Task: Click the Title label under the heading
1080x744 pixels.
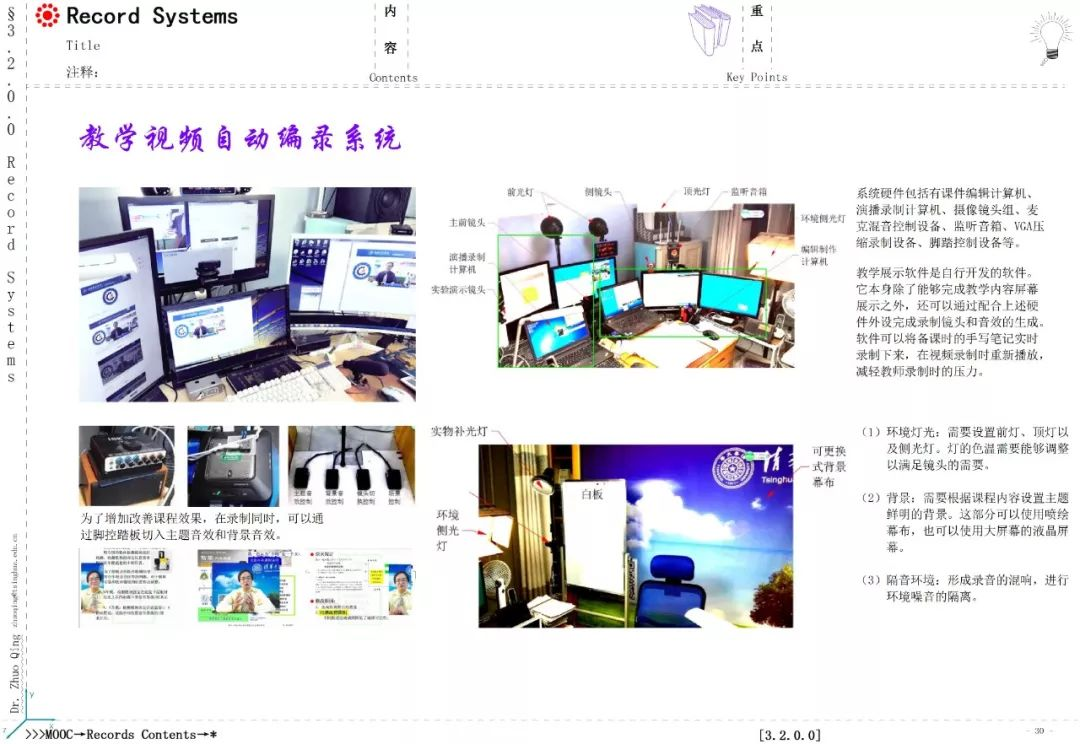Action: pos(83,45)
